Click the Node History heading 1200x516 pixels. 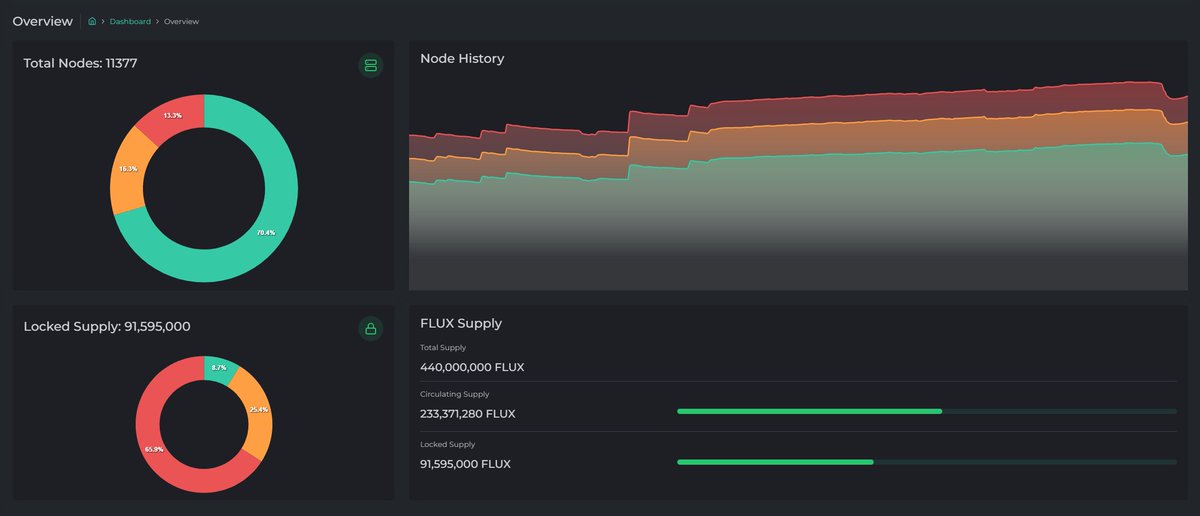coord(462,59)
